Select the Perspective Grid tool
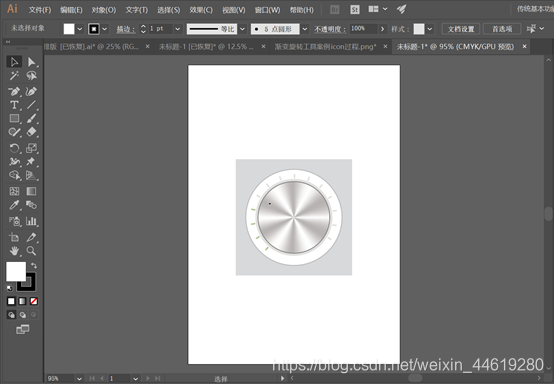The image size is (554, 384). pos(31,175)
